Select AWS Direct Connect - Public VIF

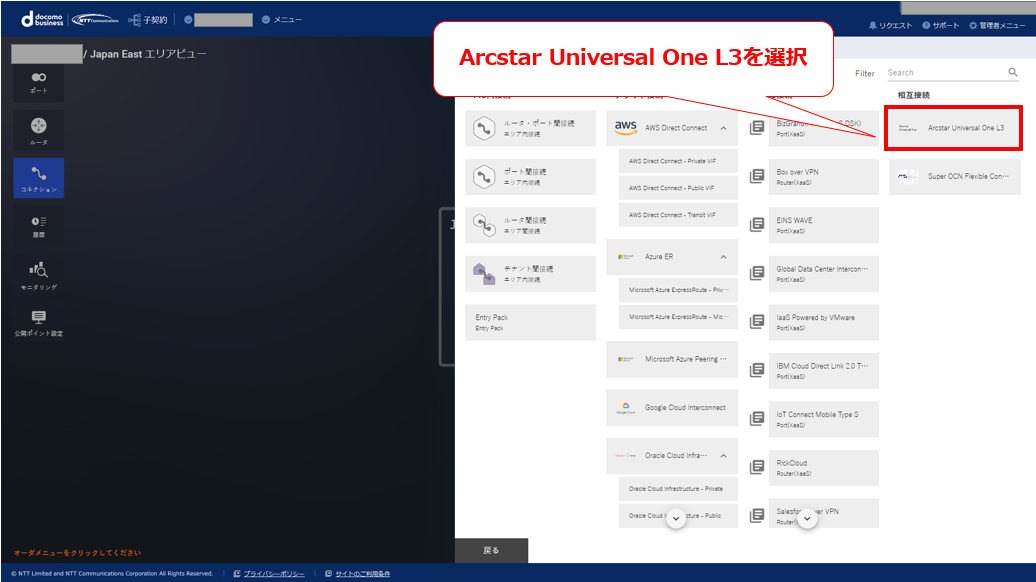[x=678, y=188]
